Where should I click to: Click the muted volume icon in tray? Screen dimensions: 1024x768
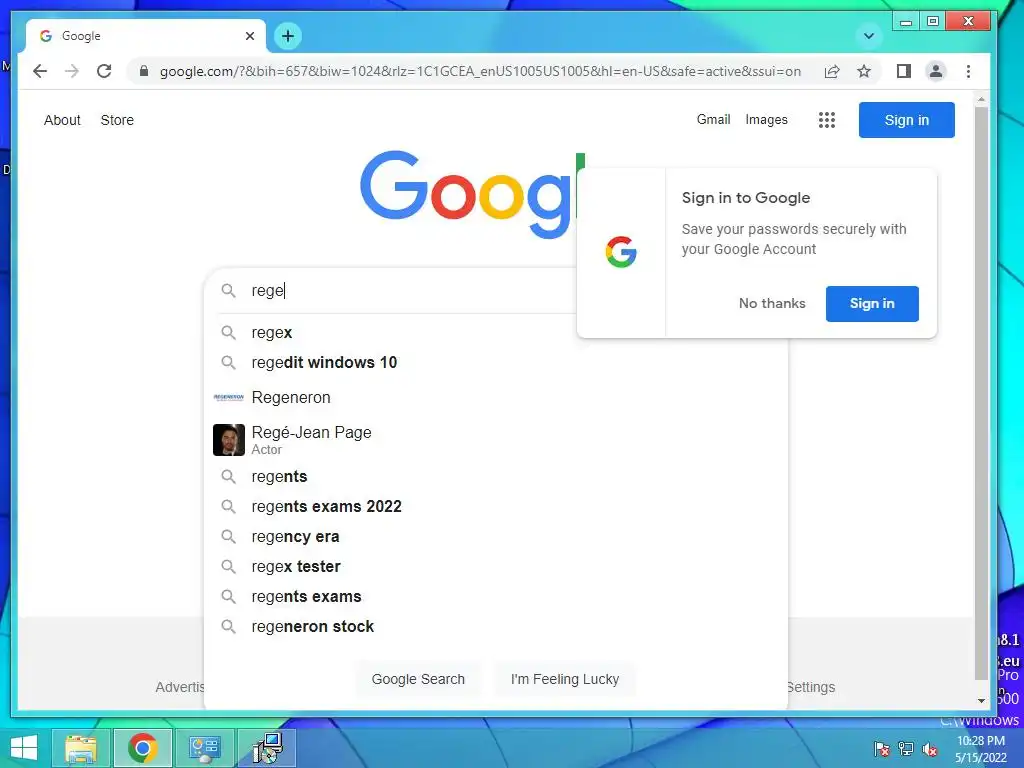[930, 749]
